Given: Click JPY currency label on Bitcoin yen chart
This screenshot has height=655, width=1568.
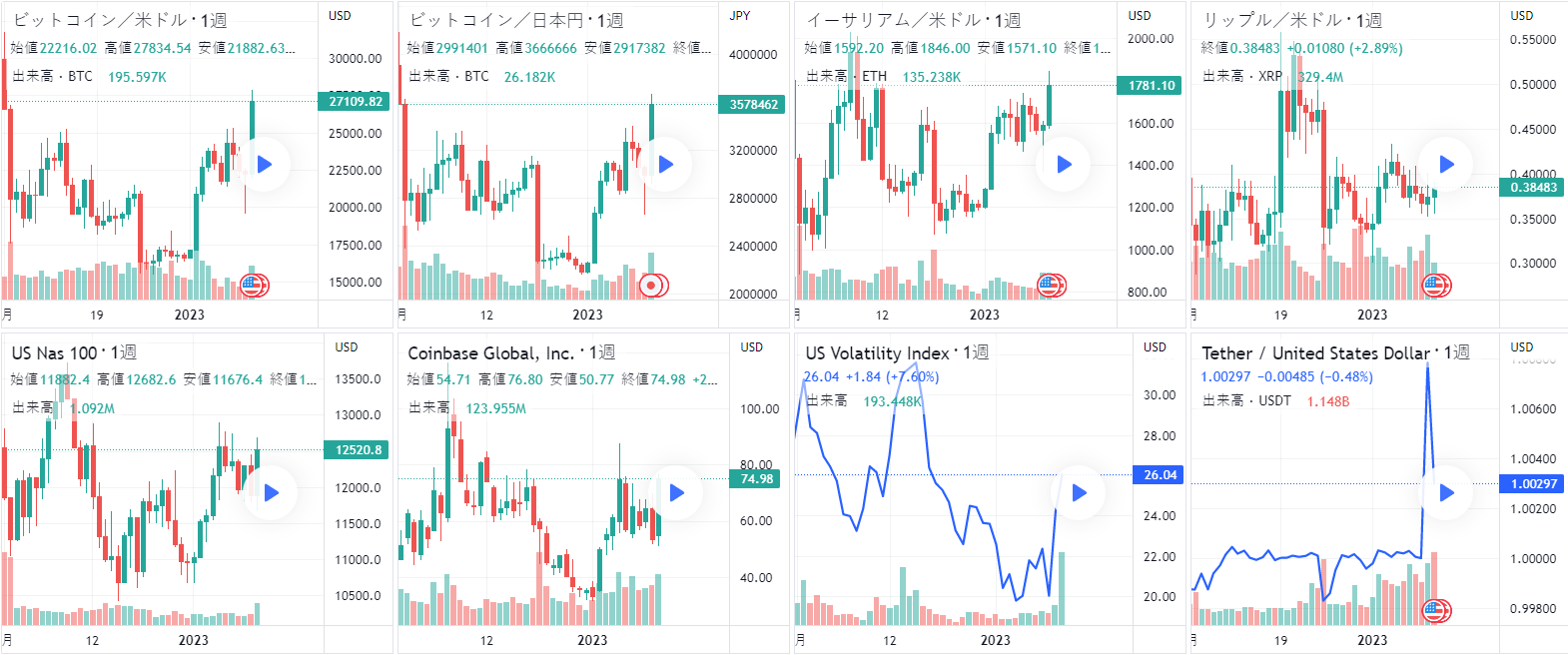Looking at the screenshot, I should (740, 16).
